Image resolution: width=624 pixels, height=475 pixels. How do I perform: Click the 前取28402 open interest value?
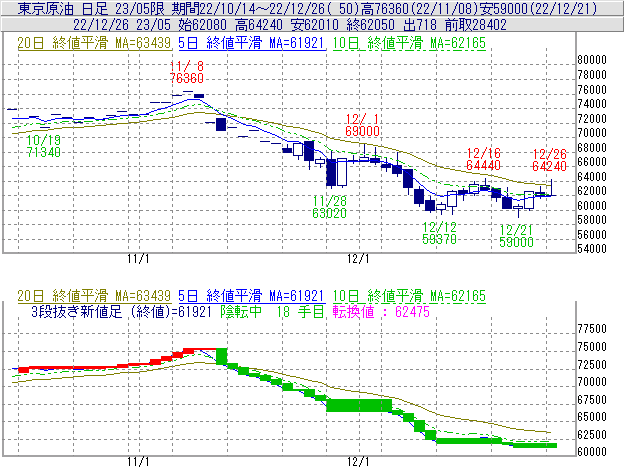[x=476, y=25]
